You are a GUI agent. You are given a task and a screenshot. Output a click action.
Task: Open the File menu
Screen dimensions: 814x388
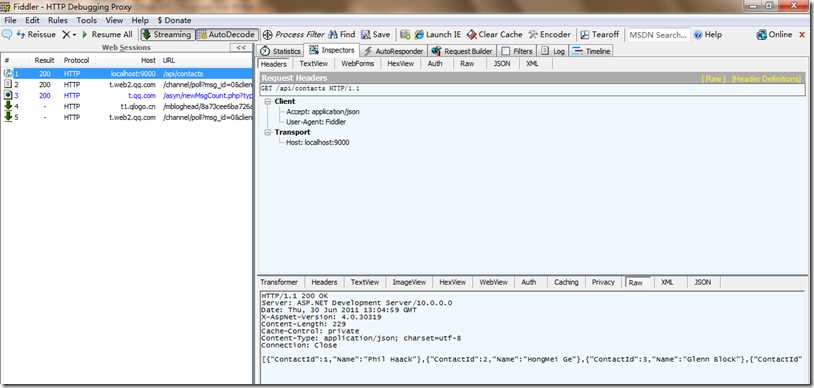[x=10, y=20]
